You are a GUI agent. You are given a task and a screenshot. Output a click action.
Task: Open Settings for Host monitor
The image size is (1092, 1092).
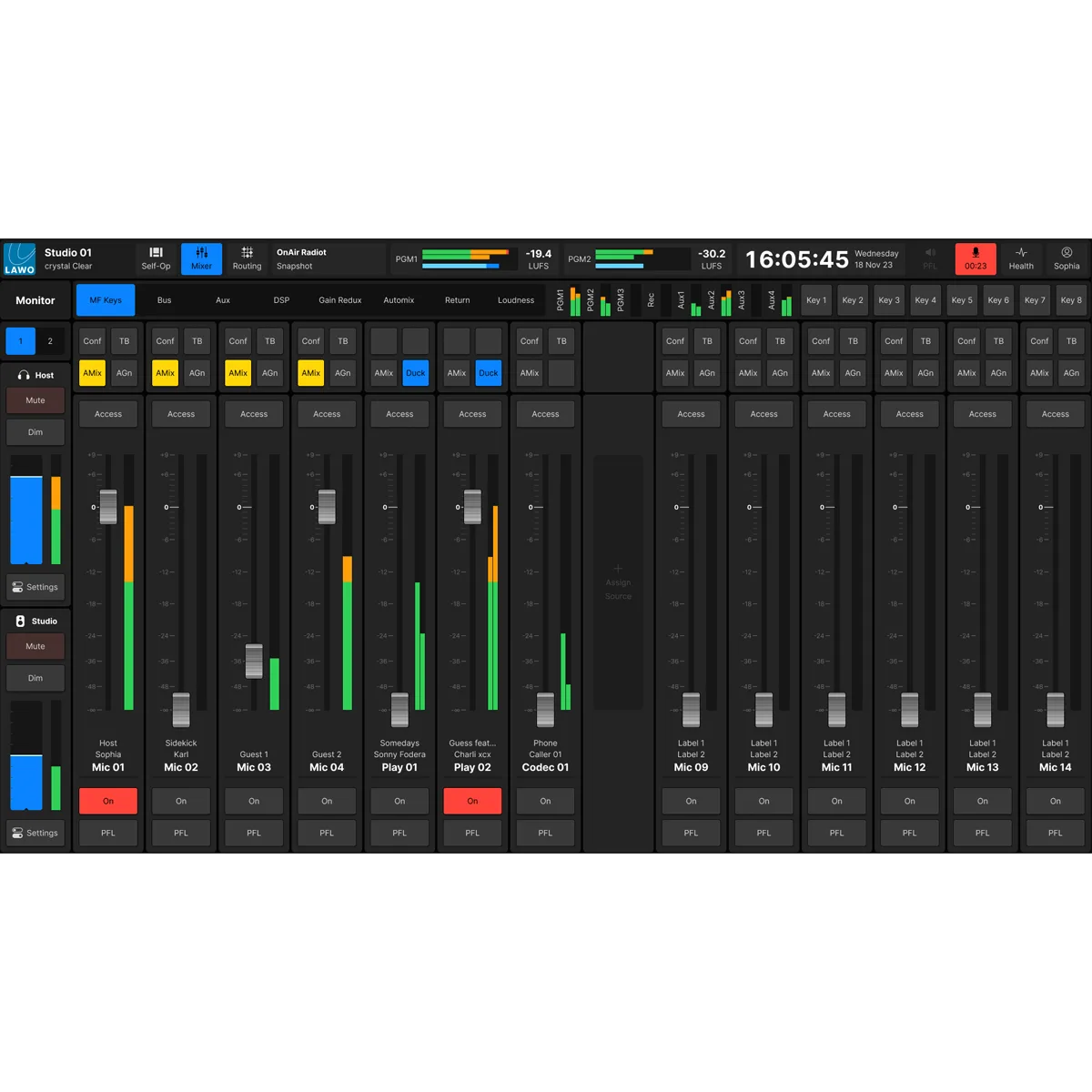[x=35, y=587]
